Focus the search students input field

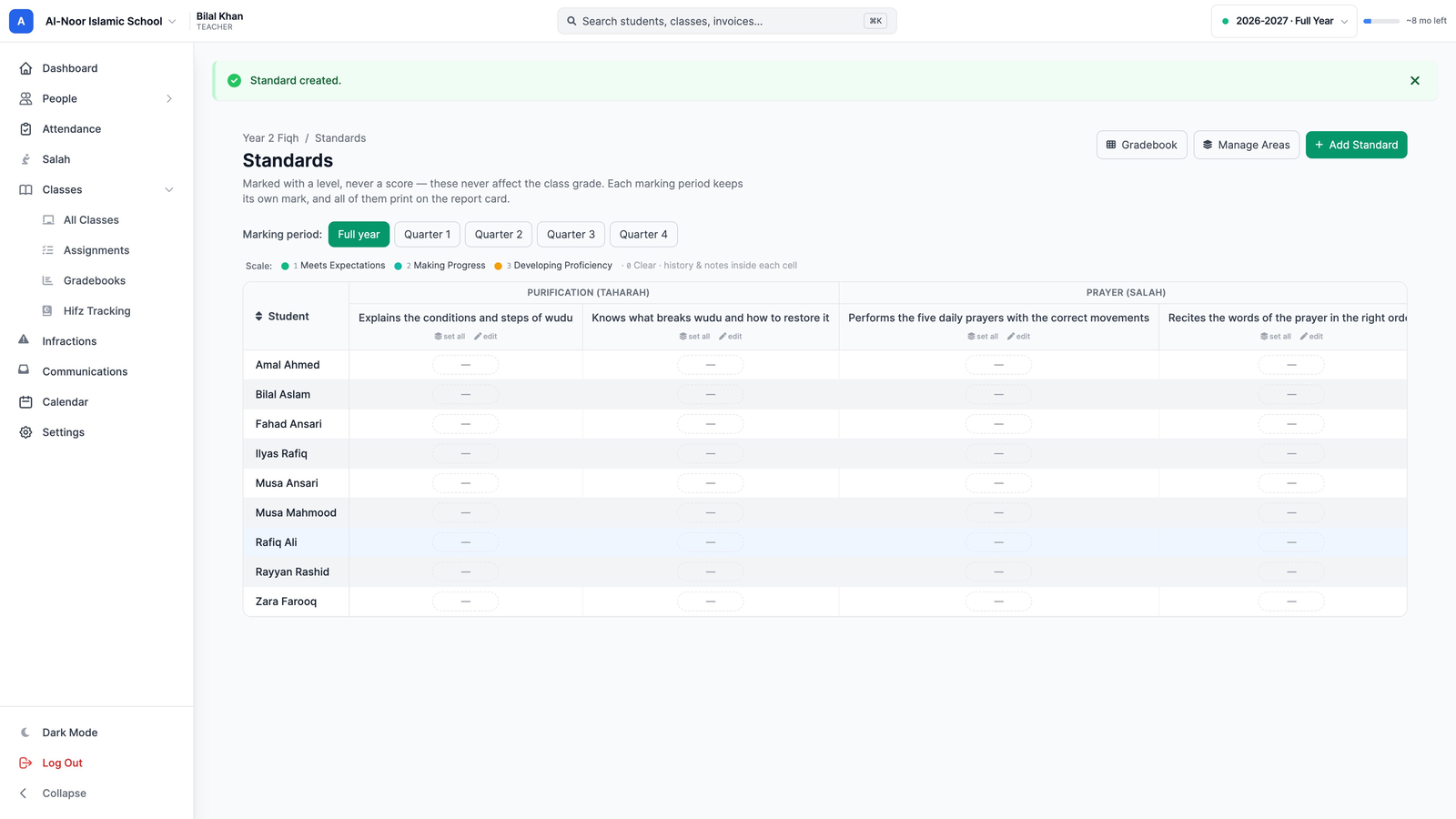pyautogui.click(x=726, y=21)
